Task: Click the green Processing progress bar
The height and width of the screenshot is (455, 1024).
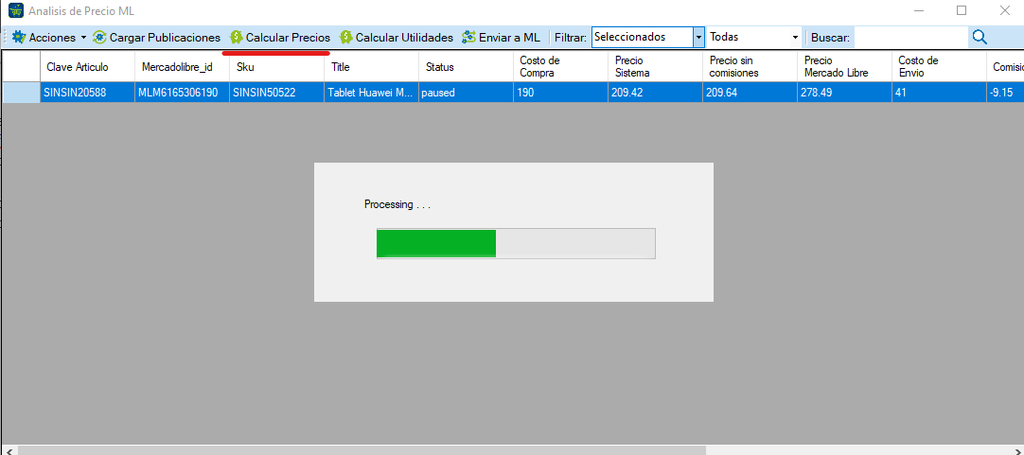Action: point(436,243)
